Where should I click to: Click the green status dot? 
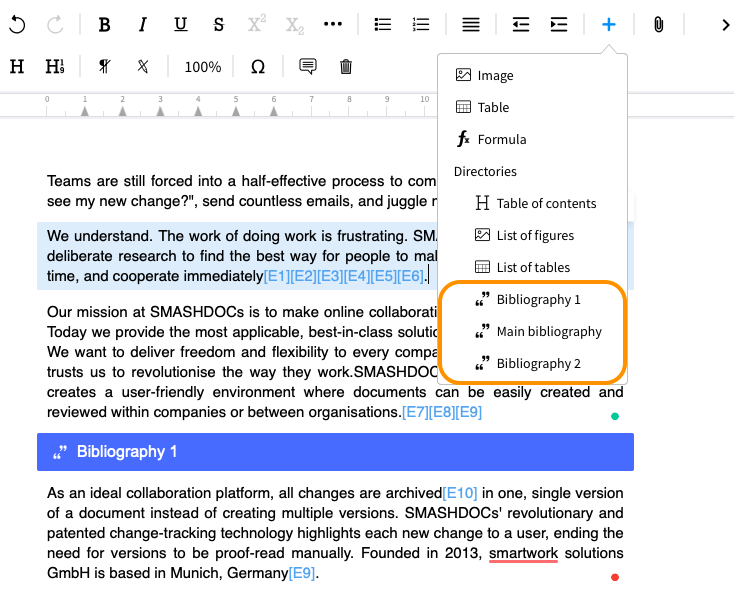coord(615,416)
